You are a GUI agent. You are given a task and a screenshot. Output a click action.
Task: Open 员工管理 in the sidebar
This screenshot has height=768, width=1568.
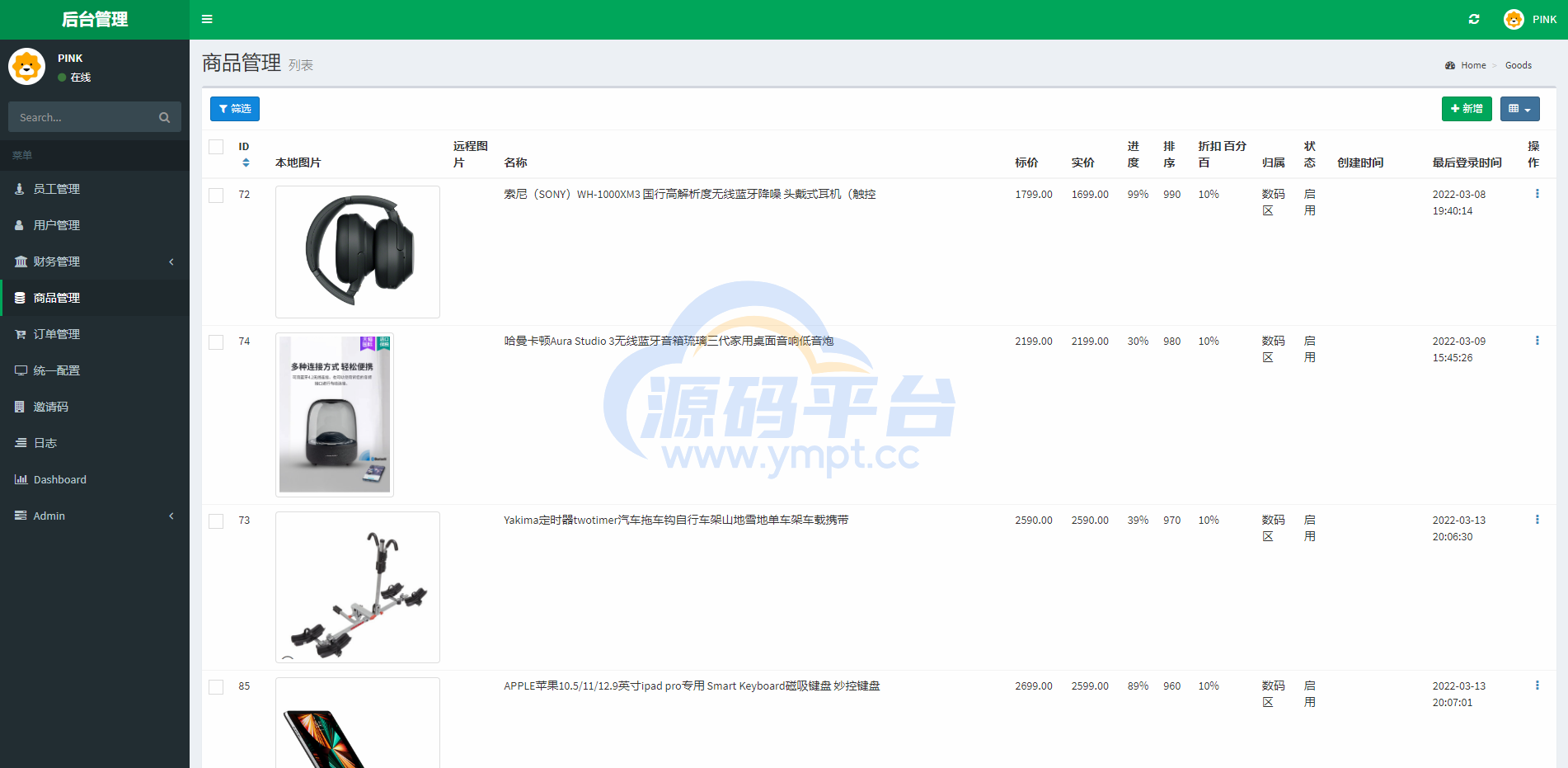pyautogui.click(x=95, y=189)
